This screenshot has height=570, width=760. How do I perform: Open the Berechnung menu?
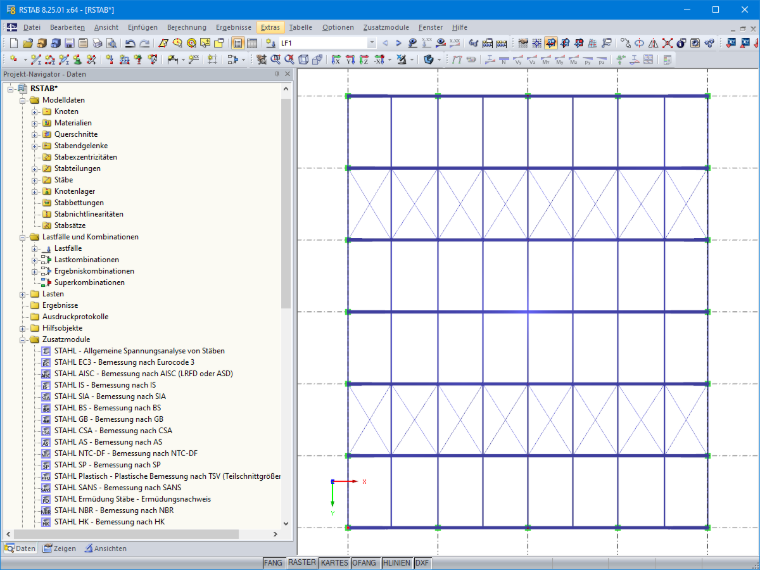pos(187,28)
